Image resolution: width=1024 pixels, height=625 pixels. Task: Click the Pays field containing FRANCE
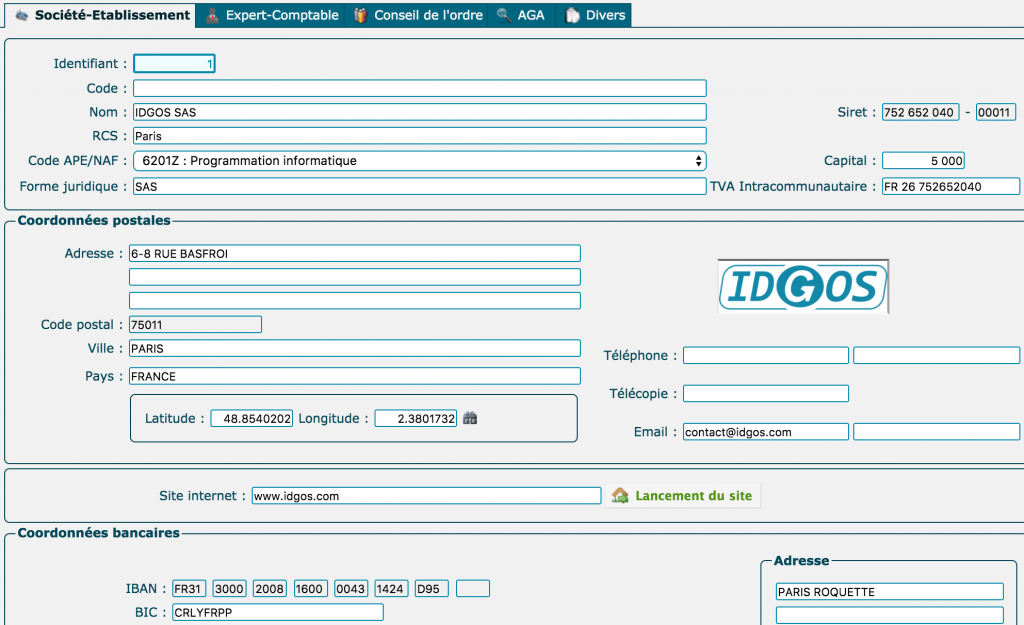click(355, 376)
